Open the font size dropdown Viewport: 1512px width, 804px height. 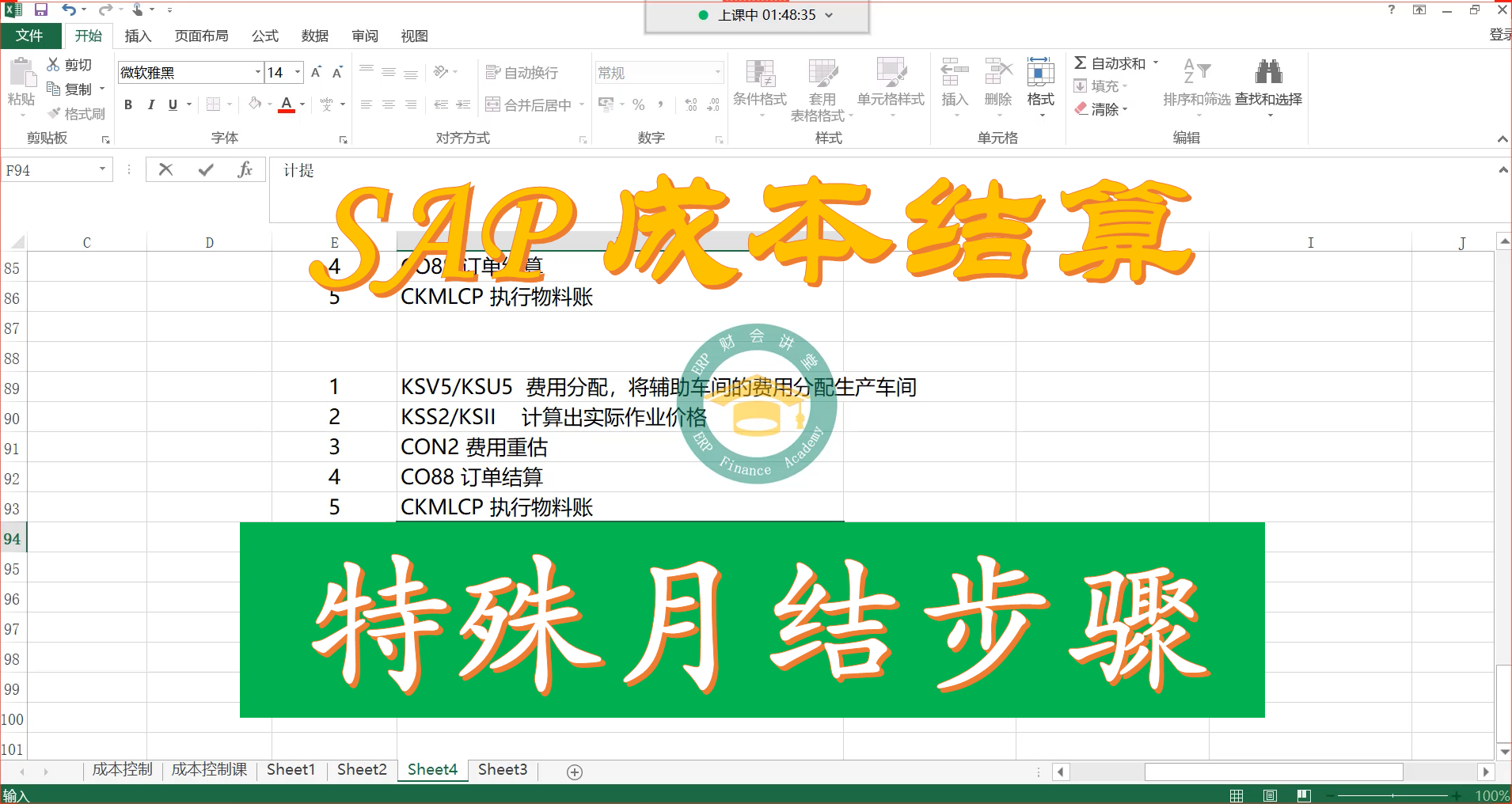click(297, 72)
